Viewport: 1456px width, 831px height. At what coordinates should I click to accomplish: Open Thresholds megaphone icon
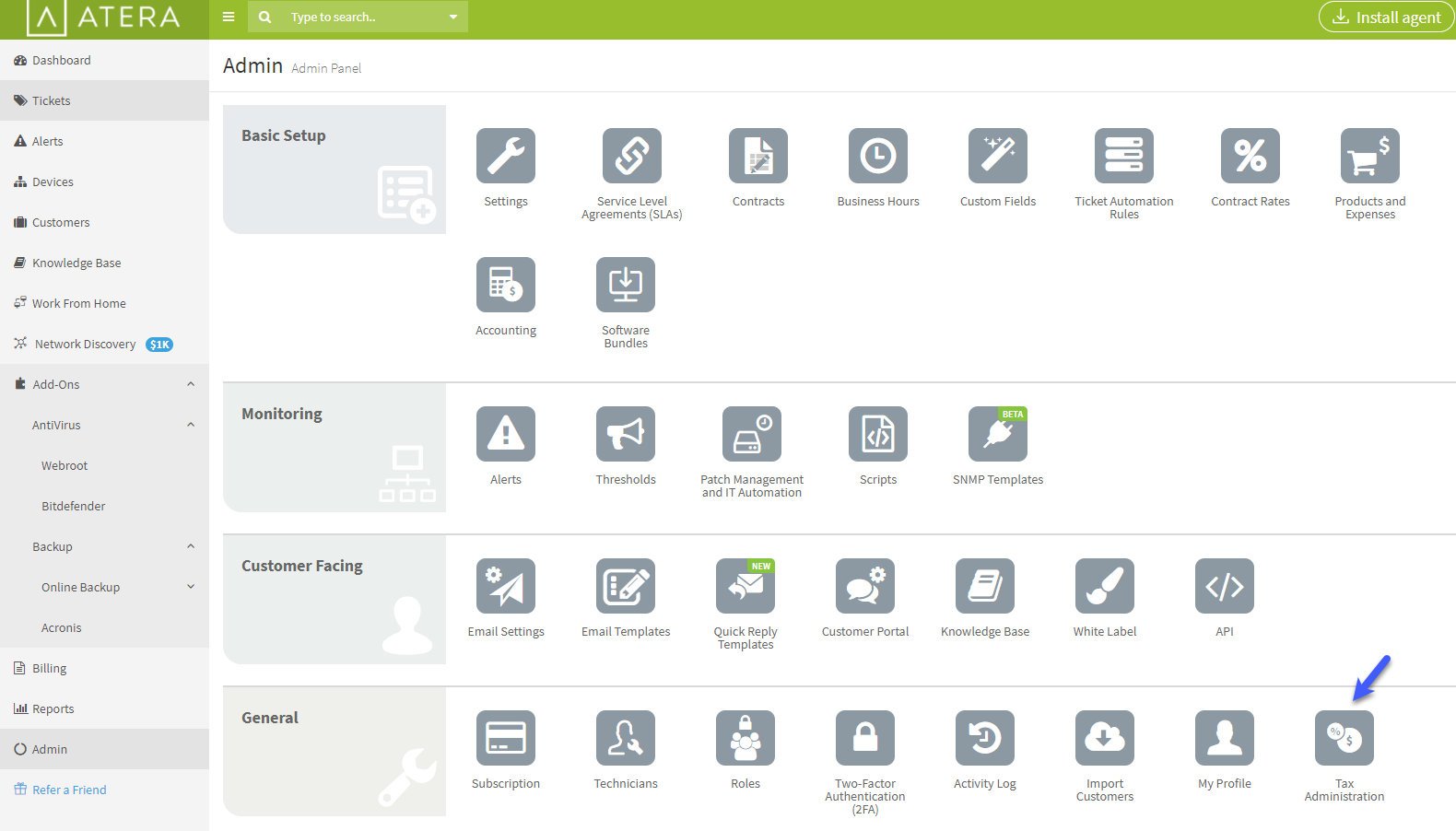tap(626, 434)
